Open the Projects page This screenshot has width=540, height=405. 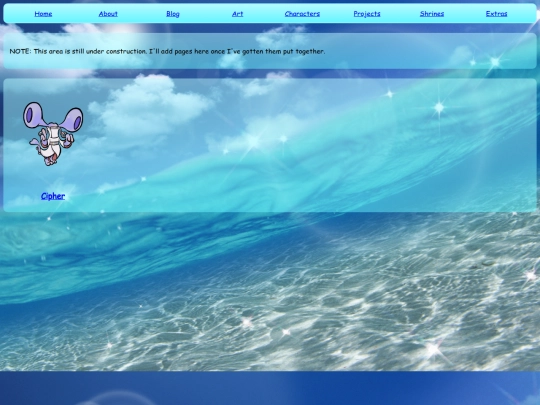pos(367,14)
